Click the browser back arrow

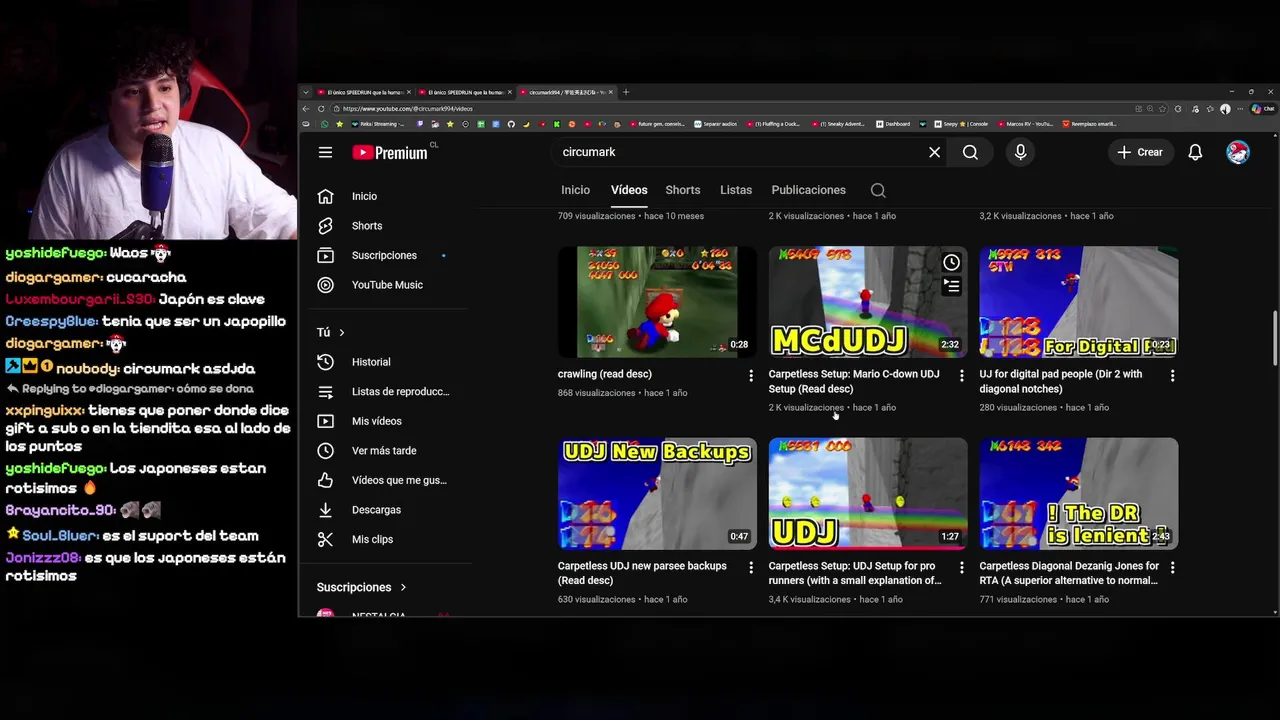pos(307,108)
